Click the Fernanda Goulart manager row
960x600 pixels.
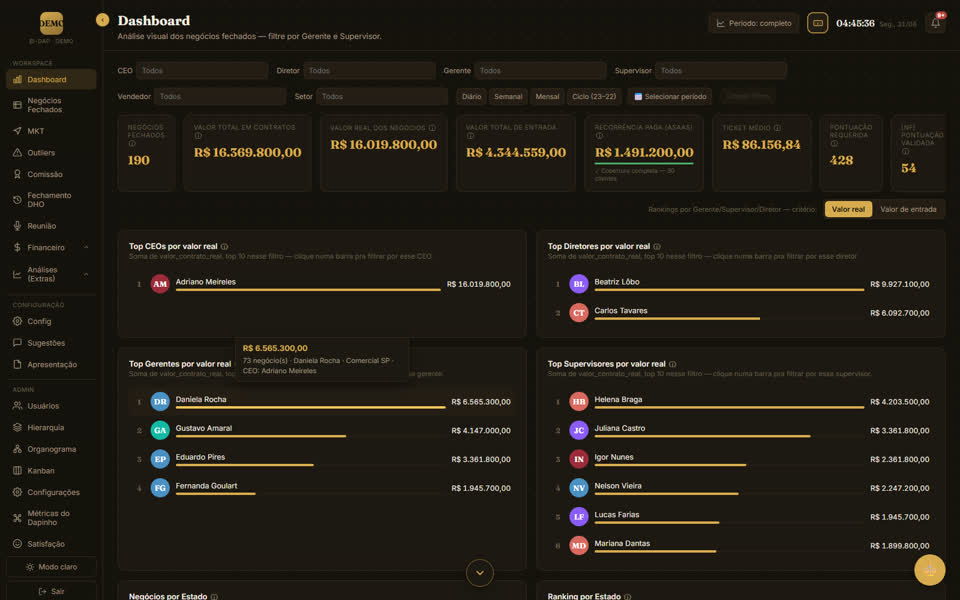(322, 488)
